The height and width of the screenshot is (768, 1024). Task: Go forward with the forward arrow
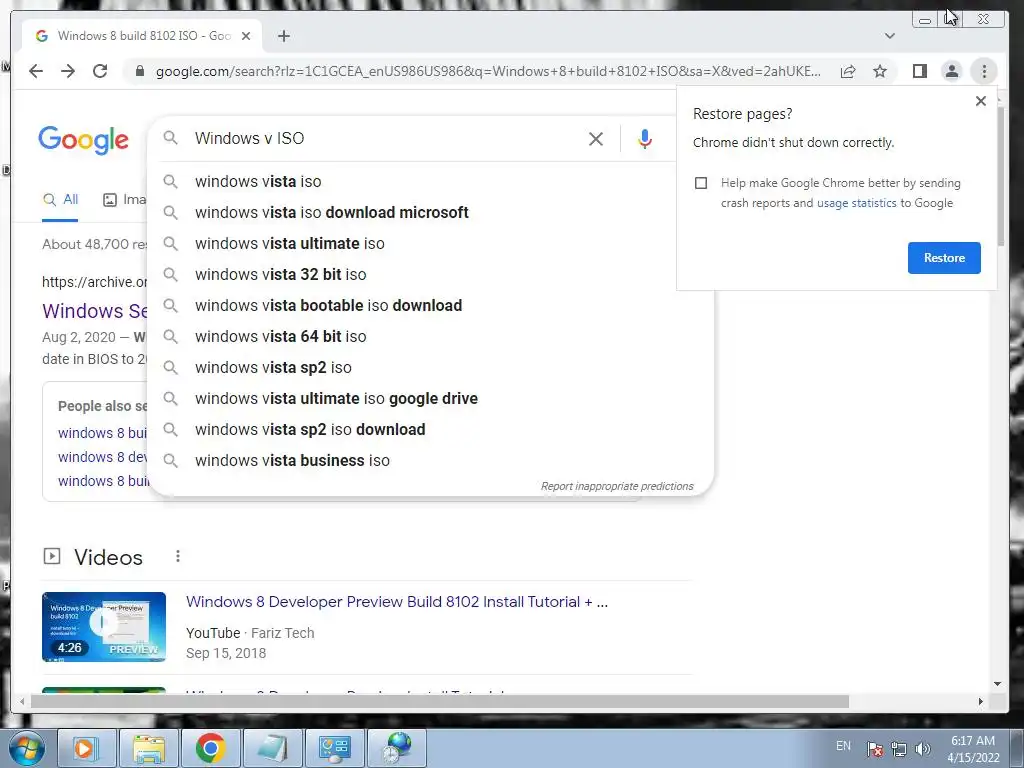[x=68, y=71]
